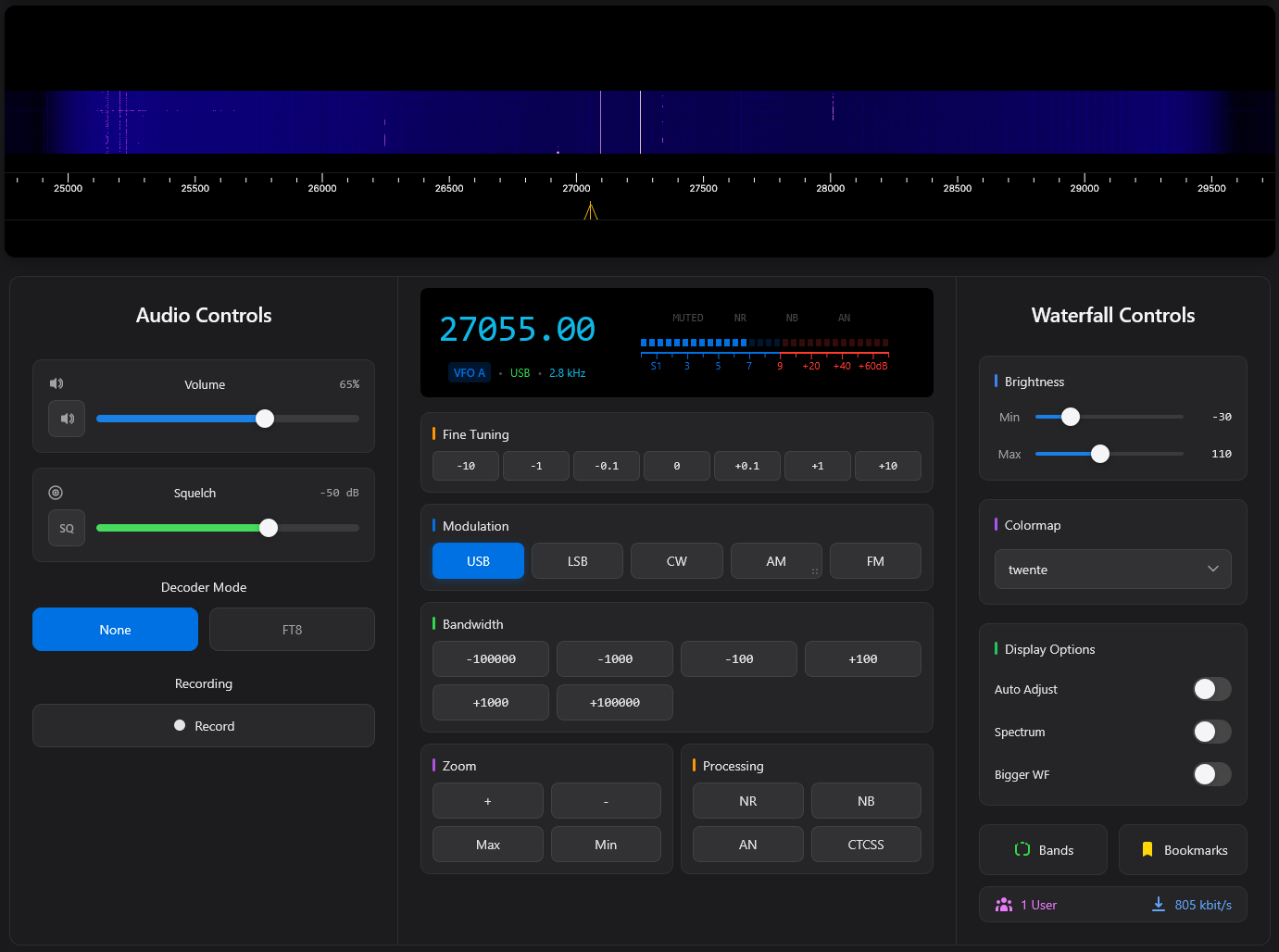This screenshot has width=1279, height=952.
Task: Click the record dot icon
Action: 180,726
